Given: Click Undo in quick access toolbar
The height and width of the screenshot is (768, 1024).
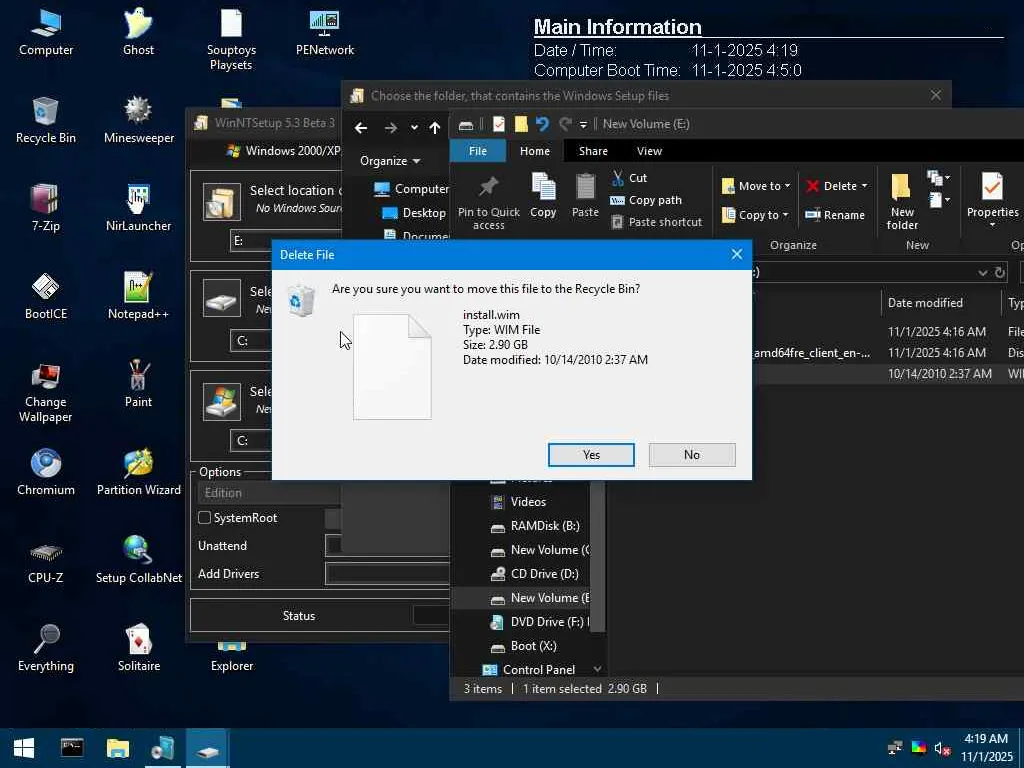Looking at the screenshot, I should pyautogui.click(x=542, y=123).
